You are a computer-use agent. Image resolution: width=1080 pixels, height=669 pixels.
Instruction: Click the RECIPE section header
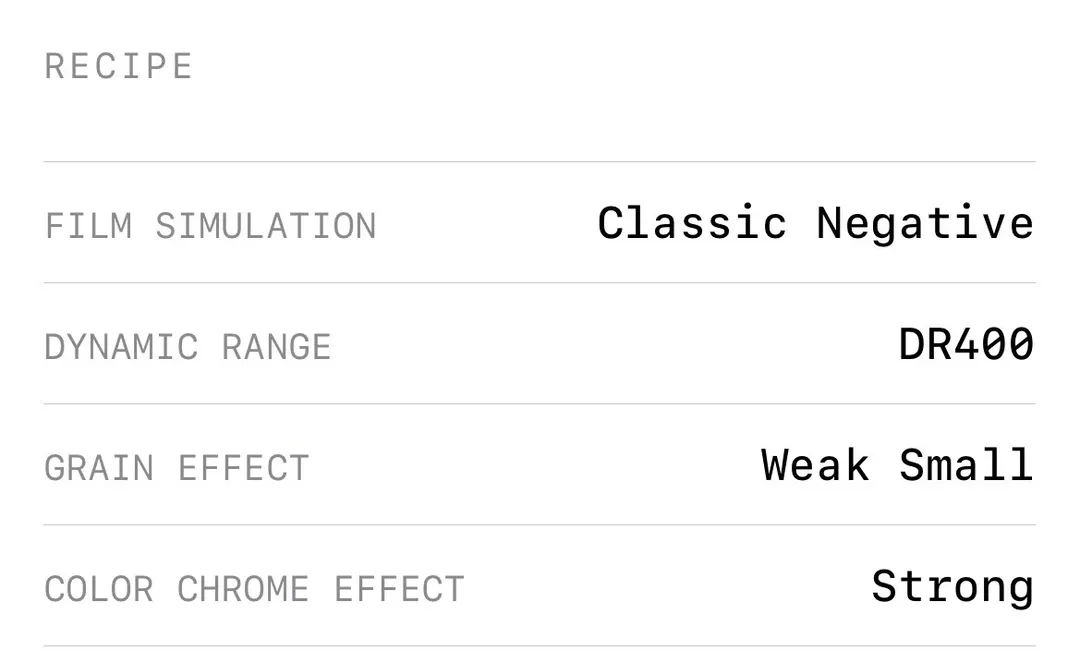119,67
